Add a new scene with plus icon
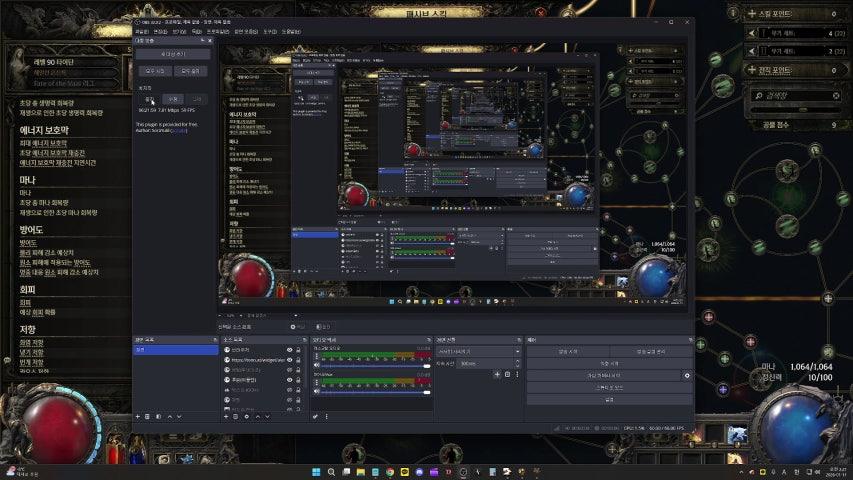853x480 pixels. 138,416
